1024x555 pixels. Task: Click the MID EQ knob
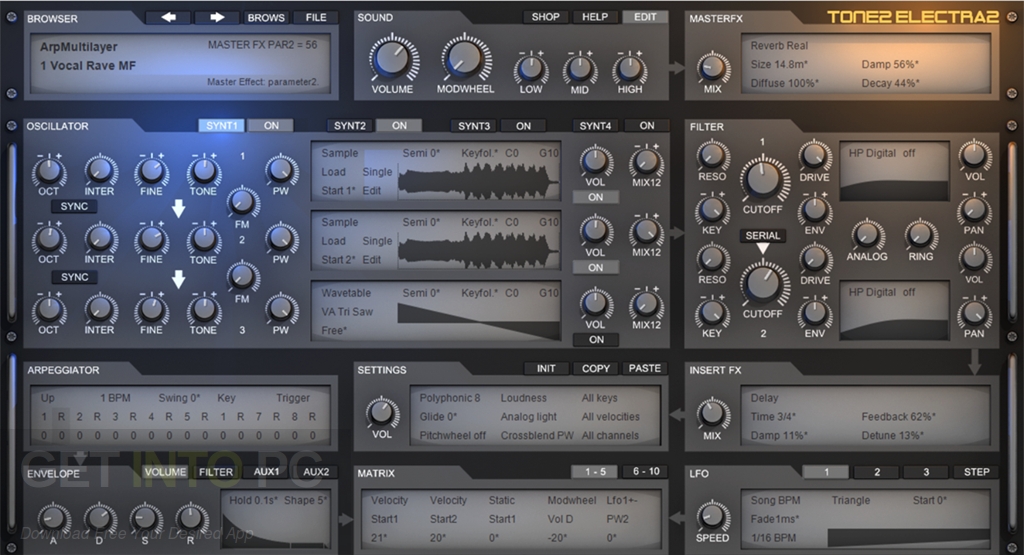(580, 68)
